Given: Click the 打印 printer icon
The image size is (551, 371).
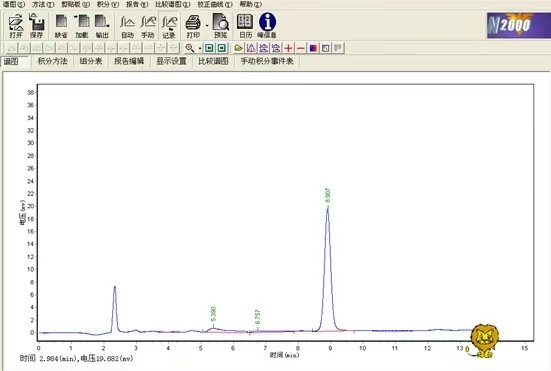Looking at the screenshot, I should [193, 26].
